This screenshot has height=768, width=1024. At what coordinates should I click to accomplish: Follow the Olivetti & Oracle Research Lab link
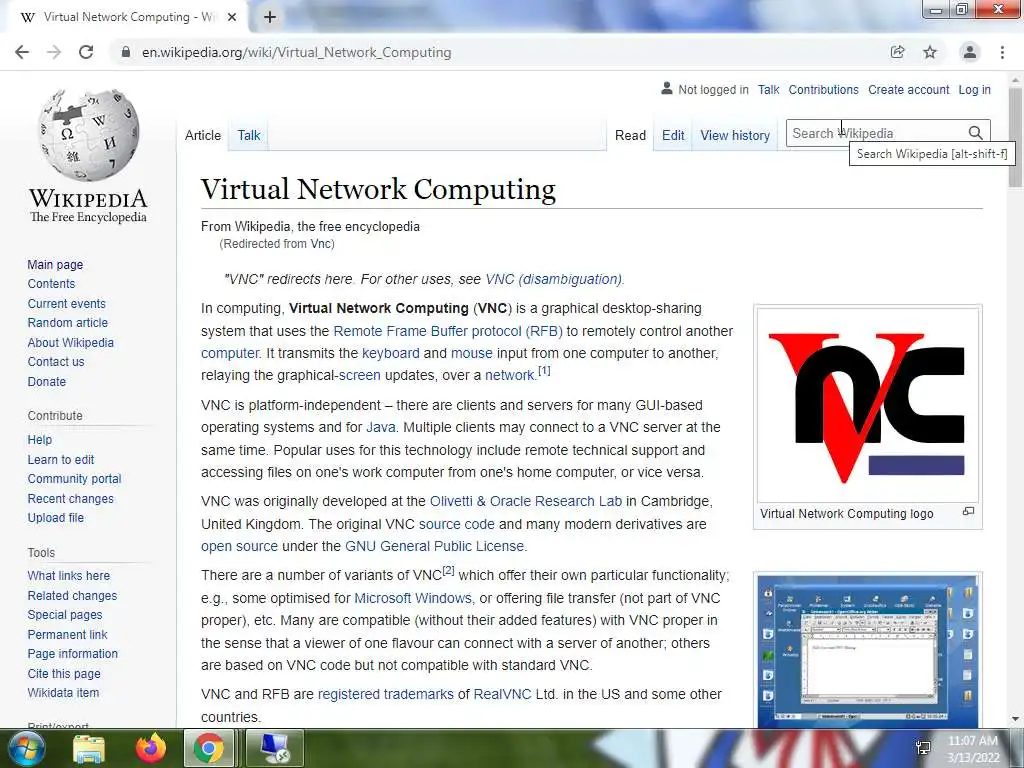coord(526,502)
